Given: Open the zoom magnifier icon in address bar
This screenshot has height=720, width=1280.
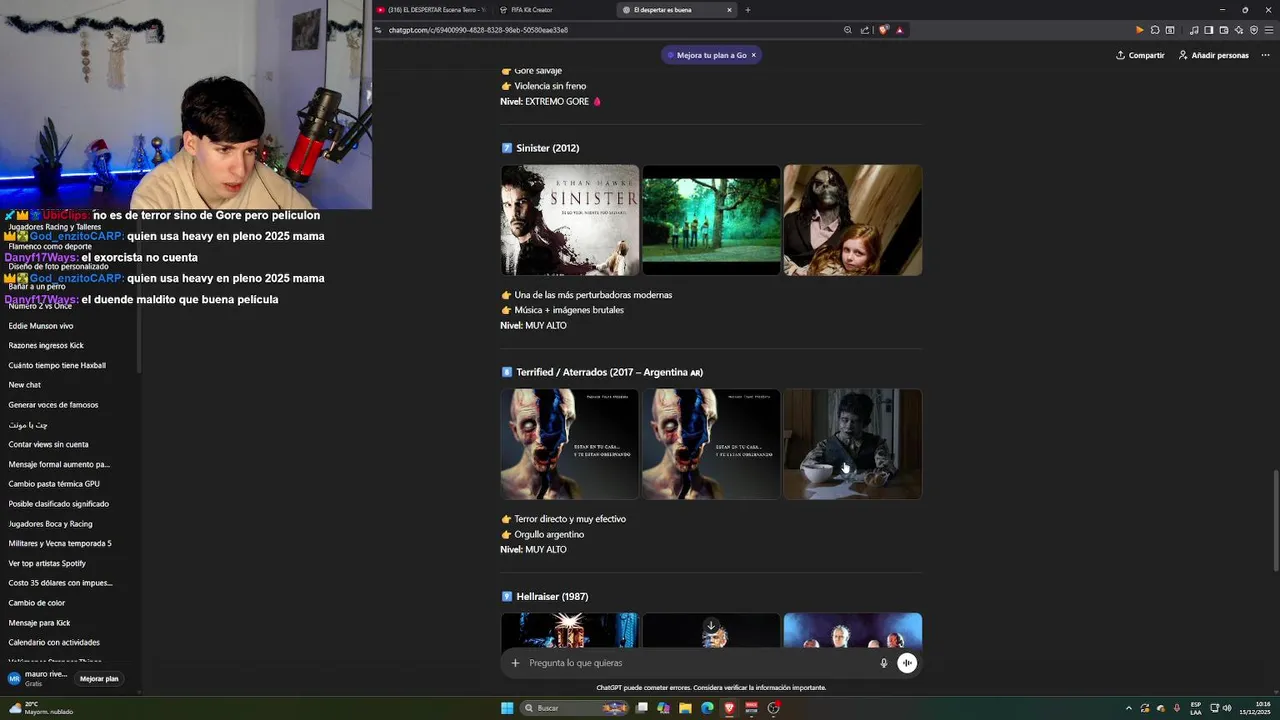Looking at the screenshot, I should coord(848,30).
